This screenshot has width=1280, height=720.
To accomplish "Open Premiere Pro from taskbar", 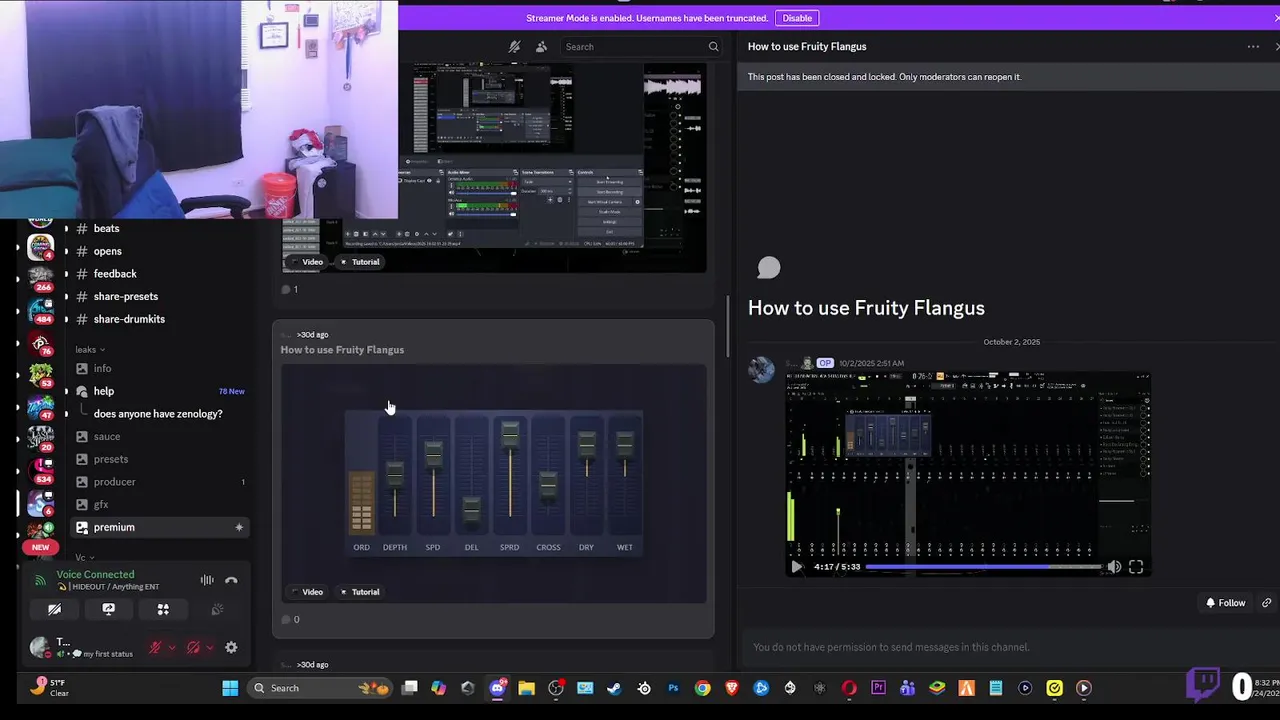I will tap(878, 688).
